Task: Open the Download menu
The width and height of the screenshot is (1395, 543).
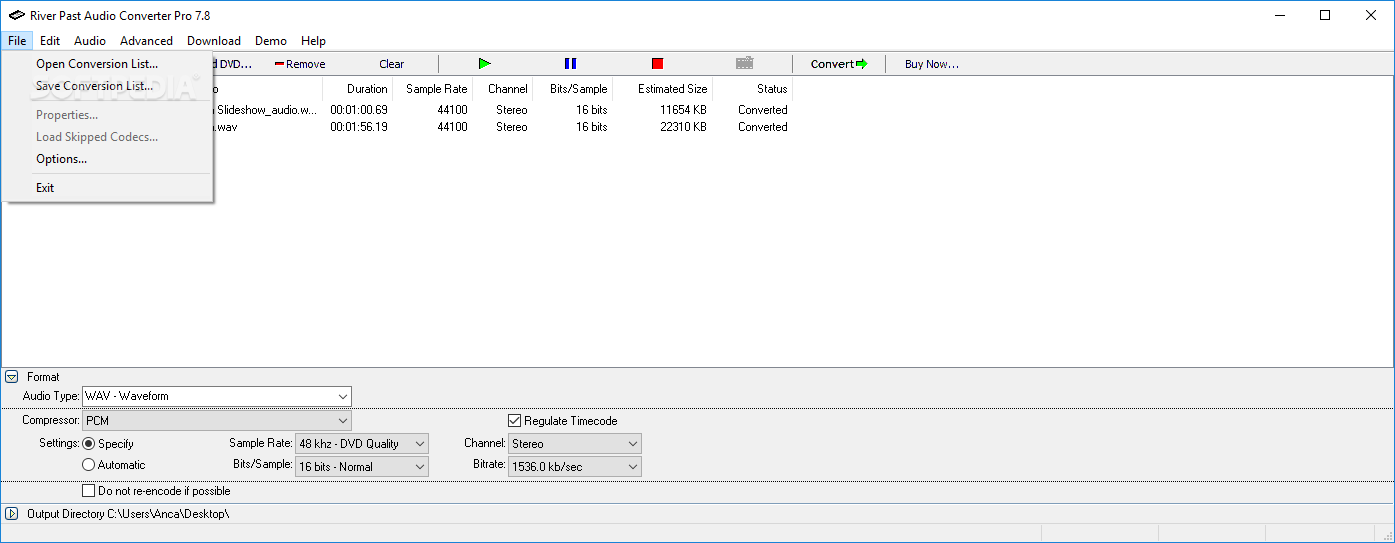Action: (x=214, y=41)
